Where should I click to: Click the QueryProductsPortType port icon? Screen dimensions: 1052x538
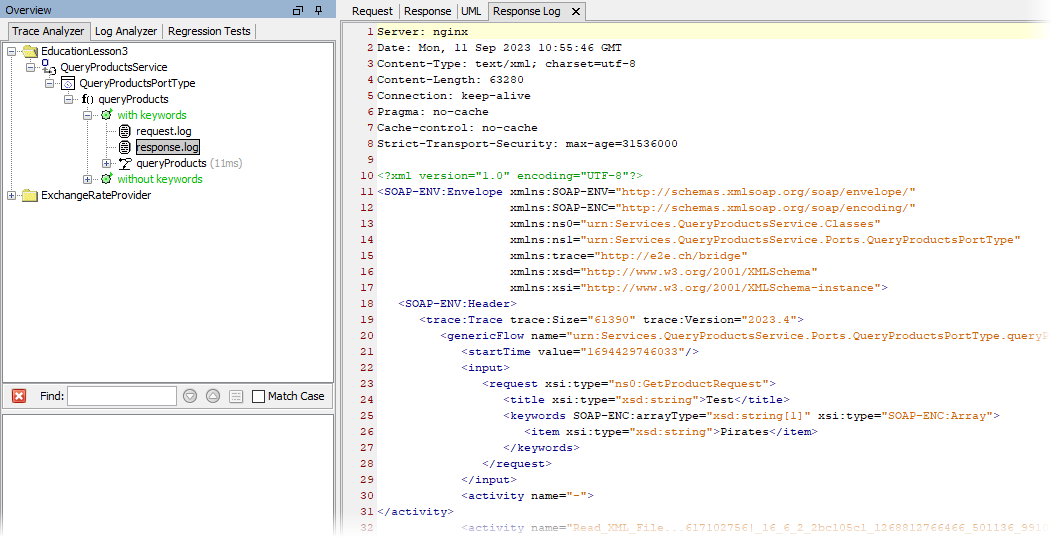point(68,83)
